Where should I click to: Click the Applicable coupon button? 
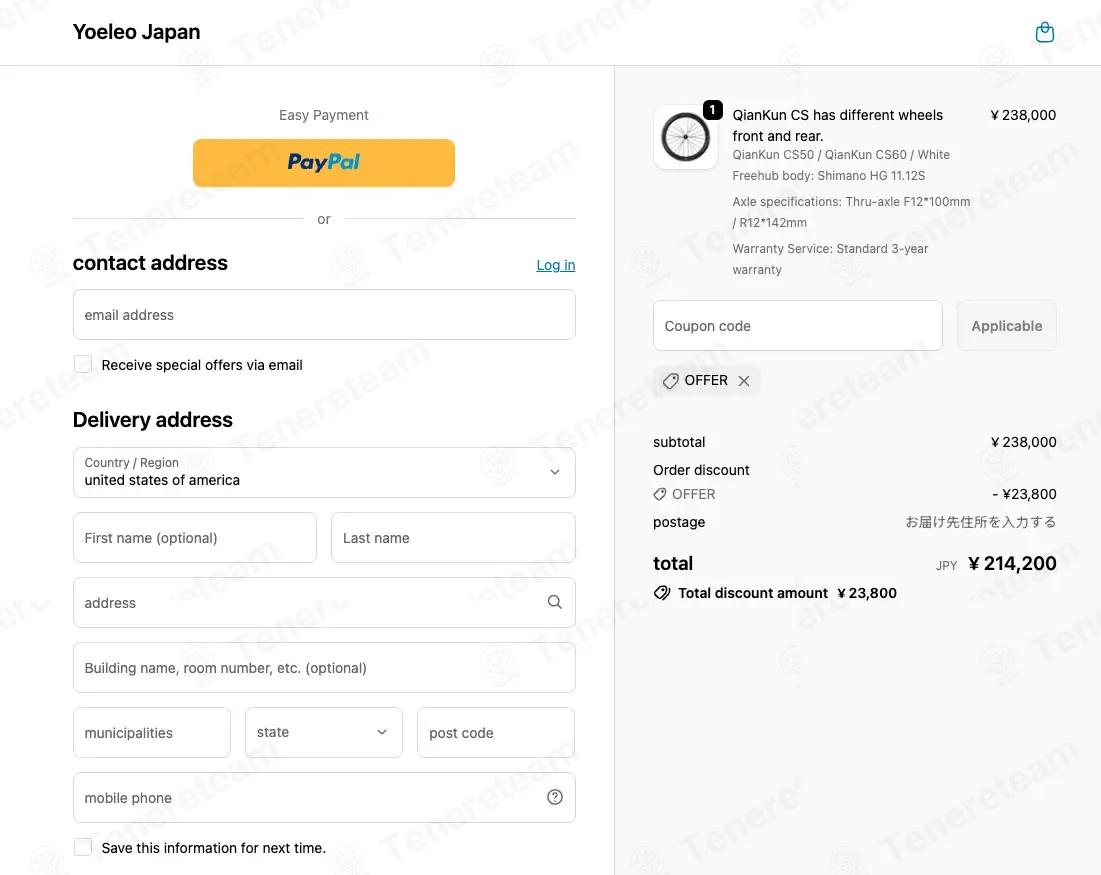pyautogui.click(x=1006, y=326)
